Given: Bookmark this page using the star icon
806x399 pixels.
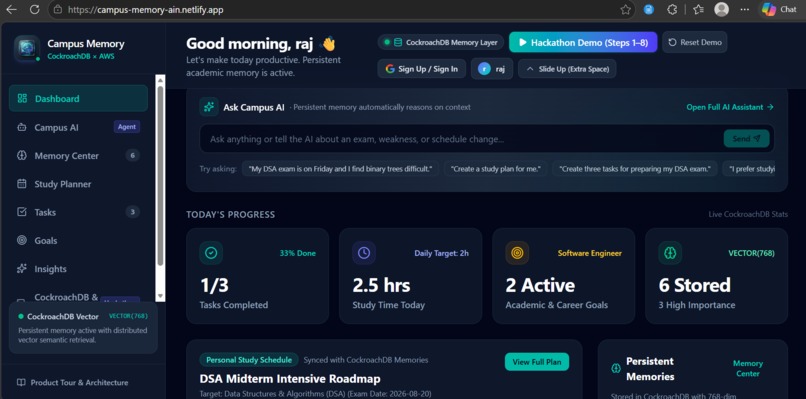Looking at the screenshot, I should coord(625,9).
